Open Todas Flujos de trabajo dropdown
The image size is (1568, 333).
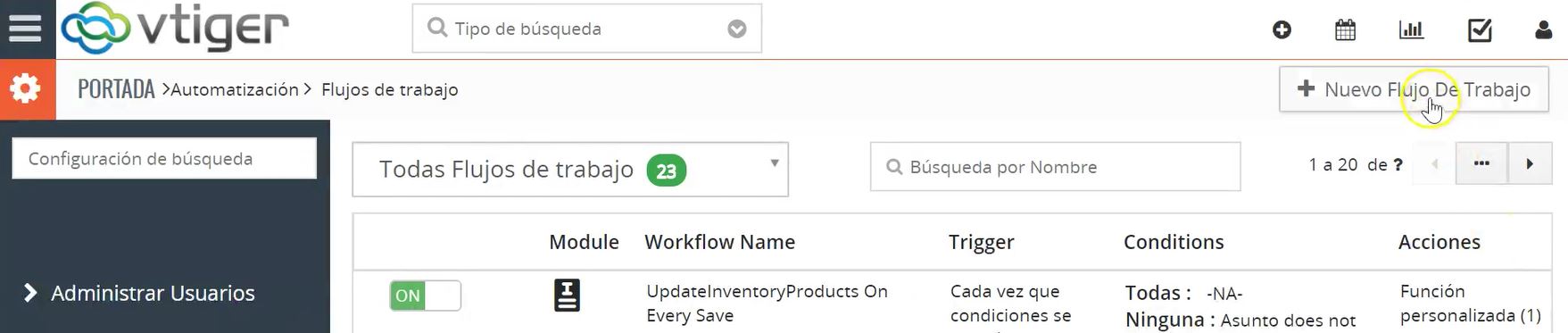570,169
